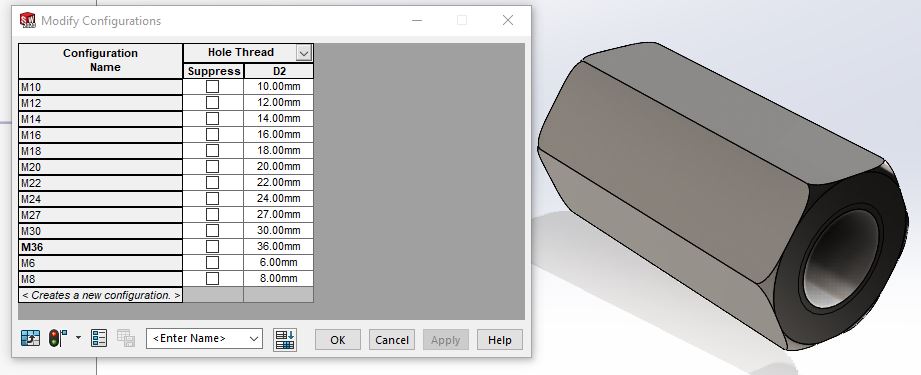Click the 6.00mm D2 value

pyautogui.click(x=278, y=262)
